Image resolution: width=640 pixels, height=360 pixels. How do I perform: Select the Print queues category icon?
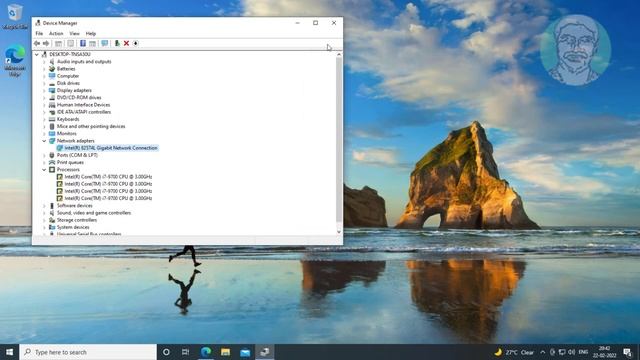(x=52, y=162)
